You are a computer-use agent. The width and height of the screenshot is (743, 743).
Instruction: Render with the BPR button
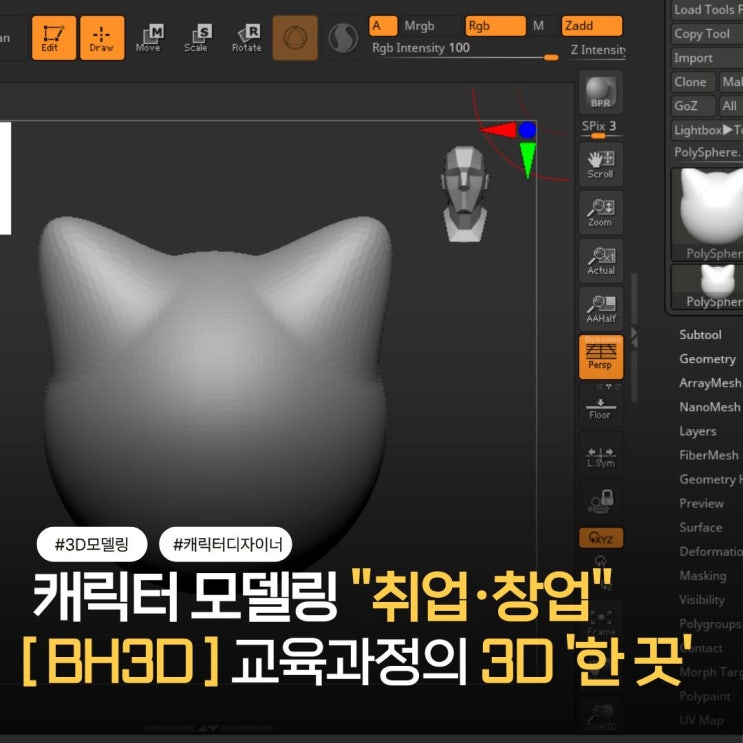[x=600, y=92]
